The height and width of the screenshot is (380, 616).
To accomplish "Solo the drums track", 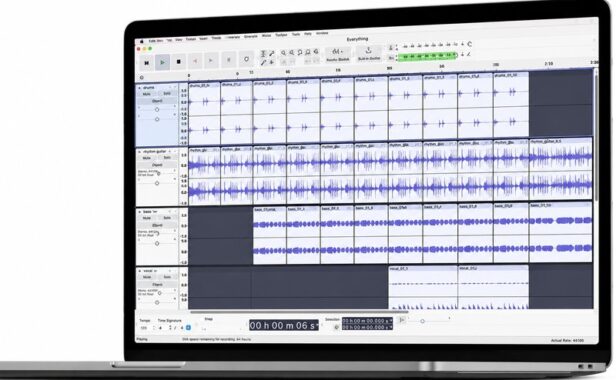I will [x=167, y=94].
